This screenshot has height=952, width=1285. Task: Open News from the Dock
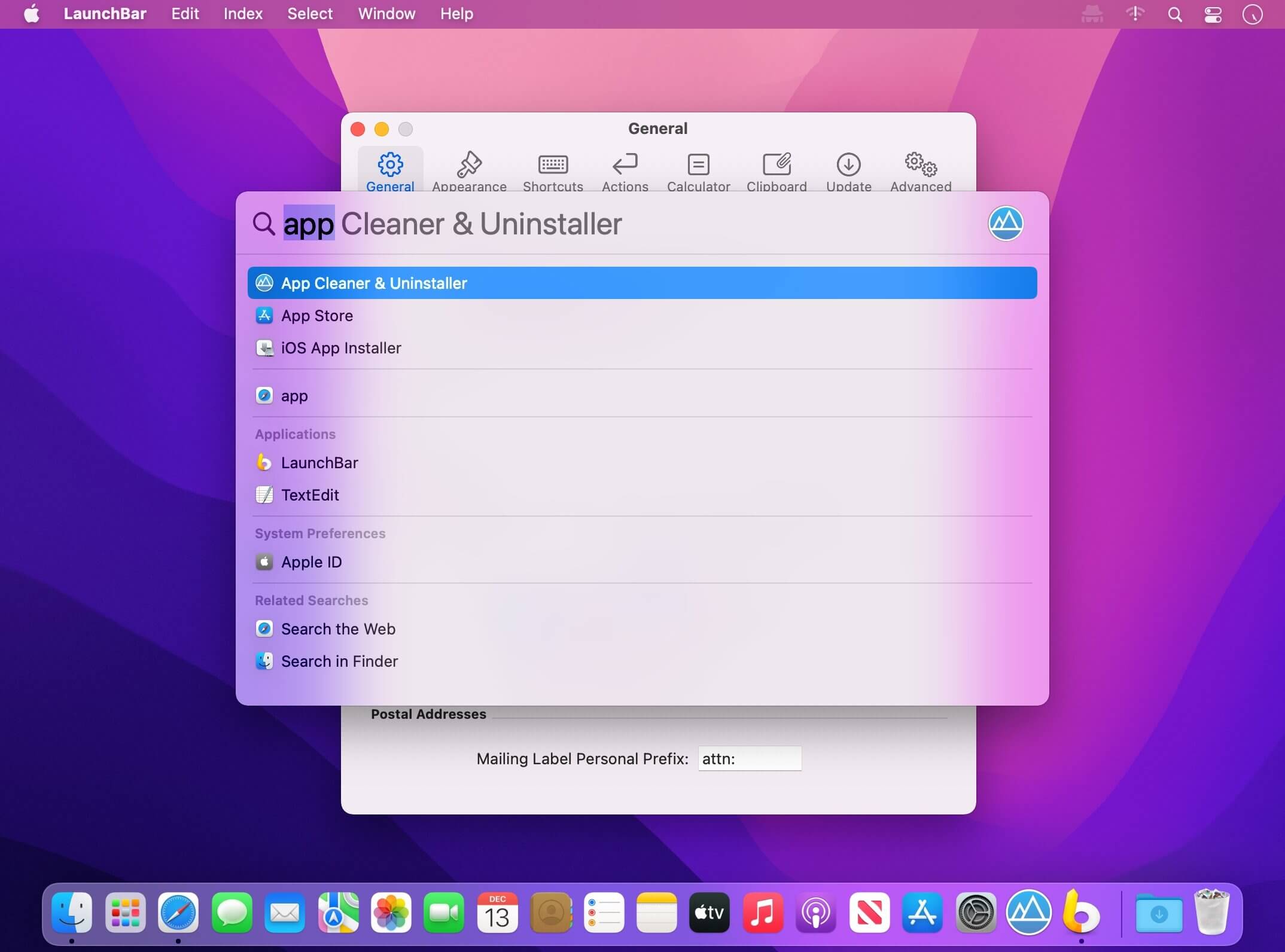[869, 913]
